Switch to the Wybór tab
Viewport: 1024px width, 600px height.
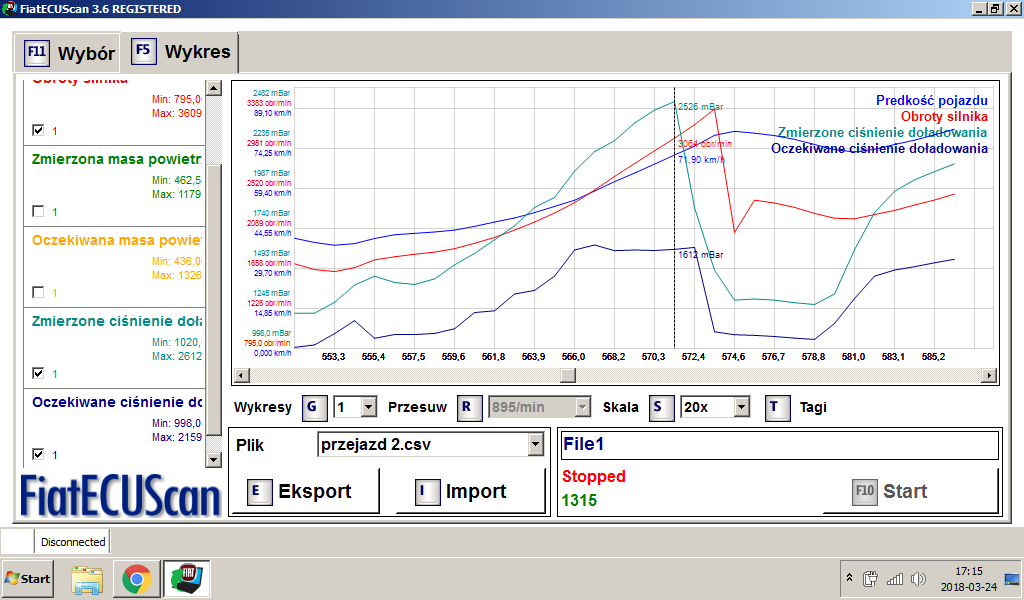coord(70,53)
